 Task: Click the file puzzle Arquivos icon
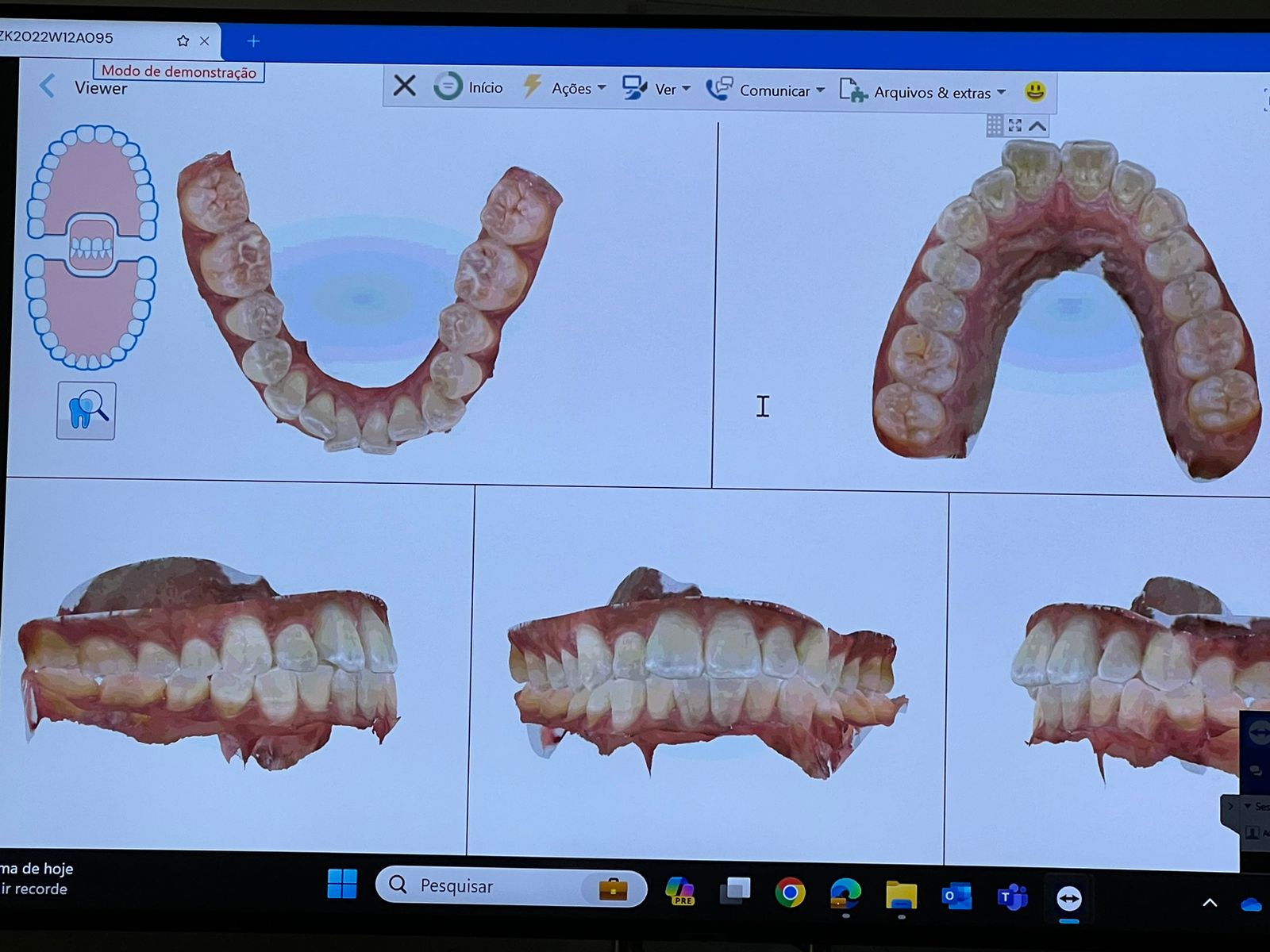click(x=853, y=90)
